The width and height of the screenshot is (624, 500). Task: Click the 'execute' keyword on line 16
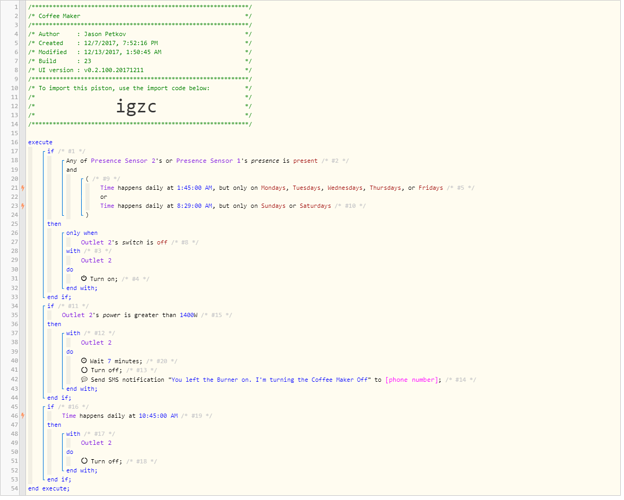tap(40, 143)
